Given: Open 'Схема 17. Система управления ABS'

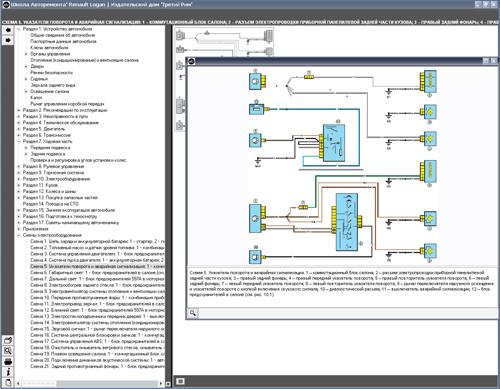Looking at the screenshot, I should tap(97, 341).
